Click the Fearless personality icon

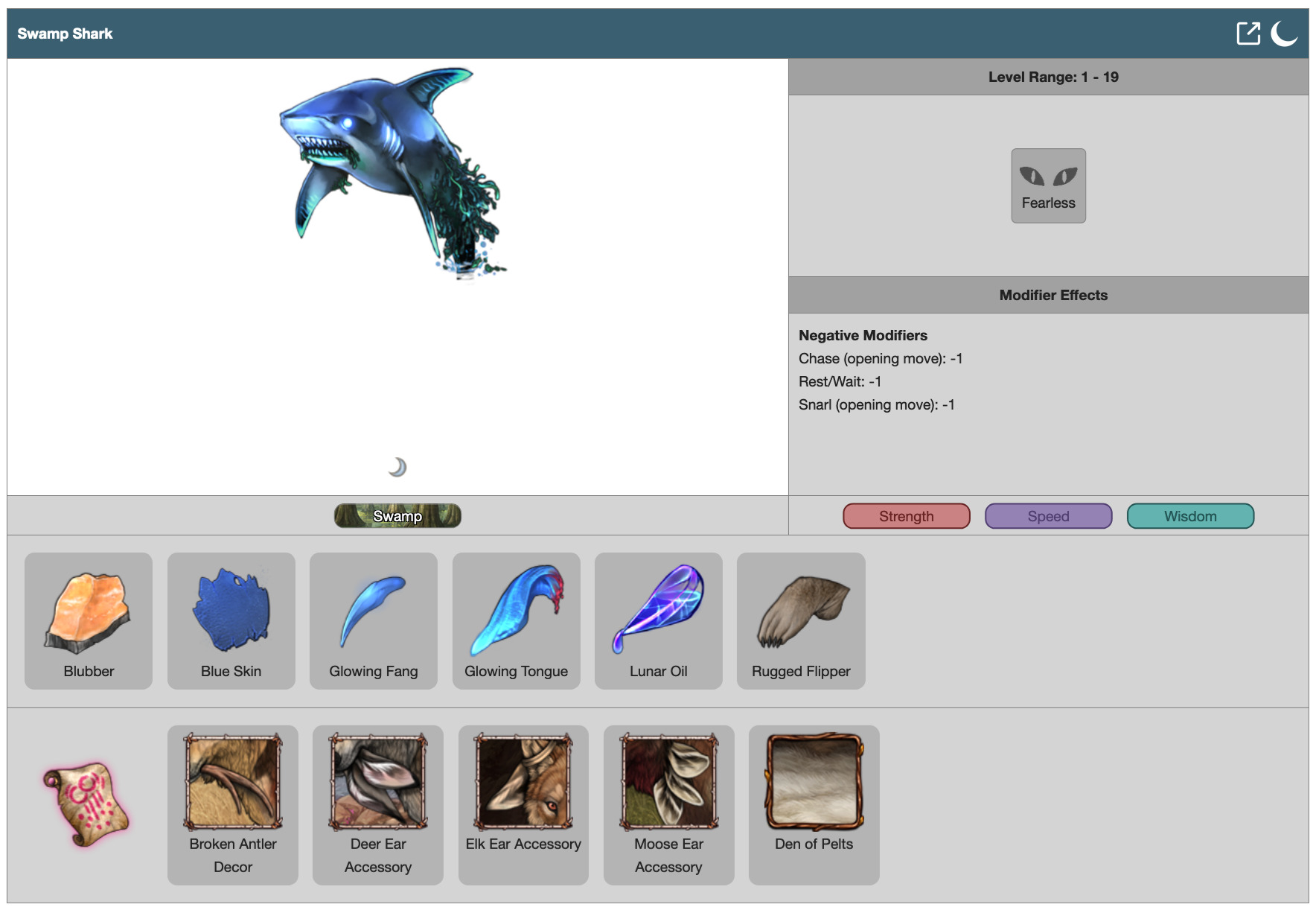point(1048,185)
